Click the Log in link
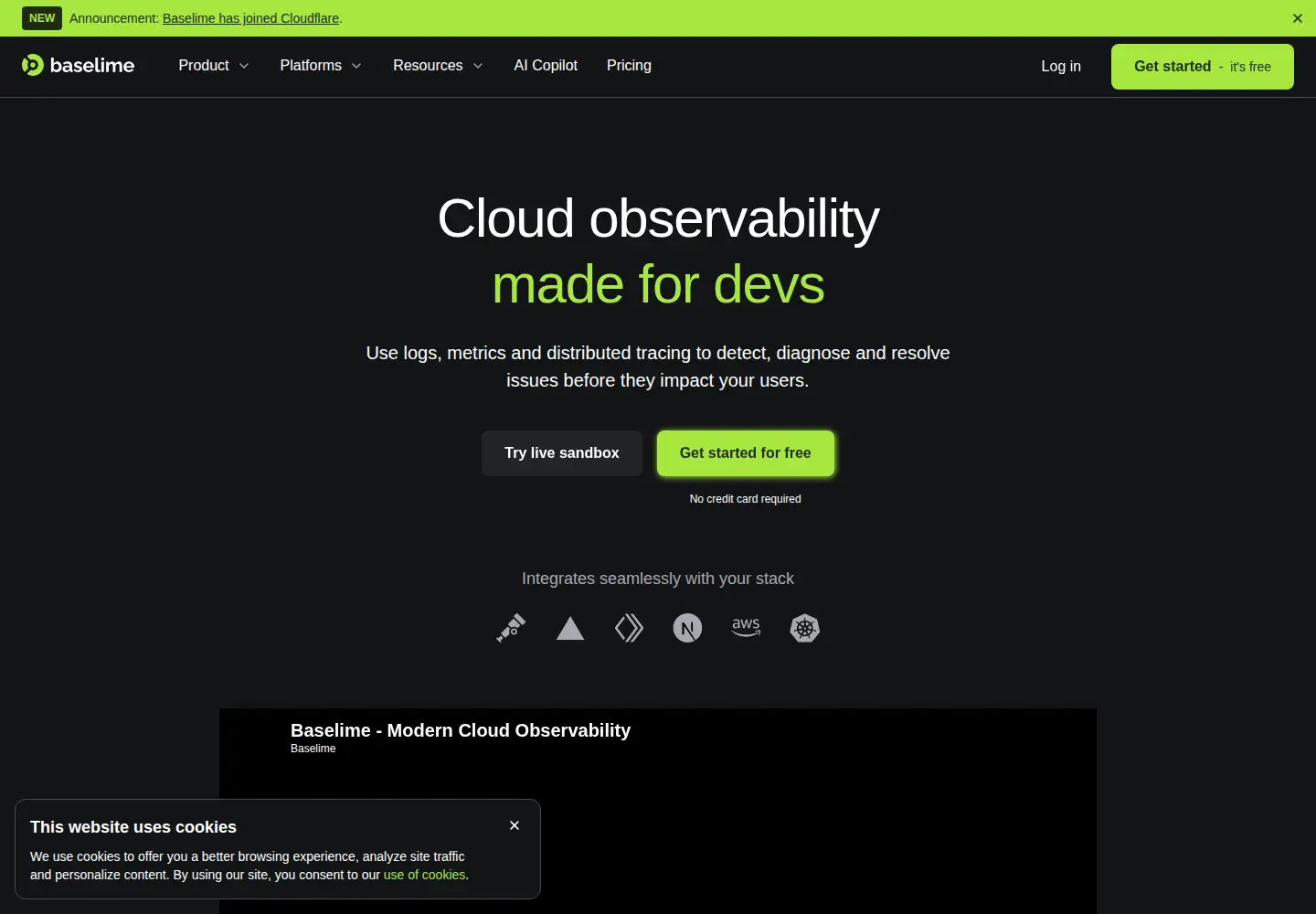Viewport: 1316px width, 914px height. coord(1061,66)
